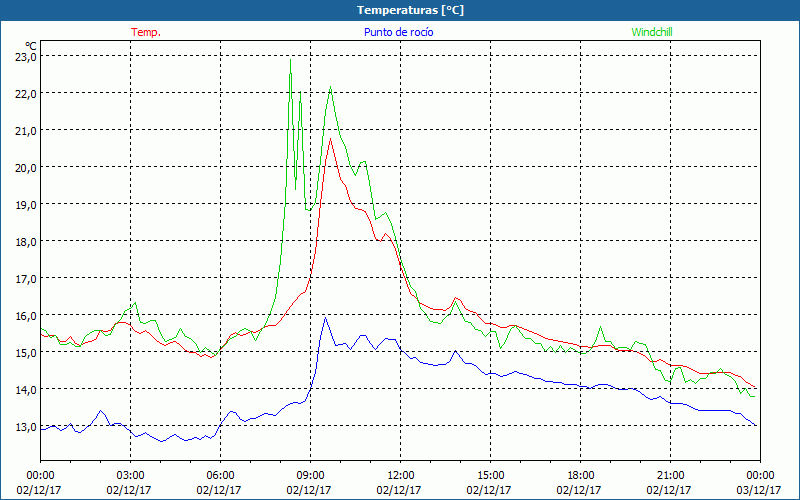Click the '15:00' time axis label
The width and height of the screenshot is (800, 500).
pos(490,476)
